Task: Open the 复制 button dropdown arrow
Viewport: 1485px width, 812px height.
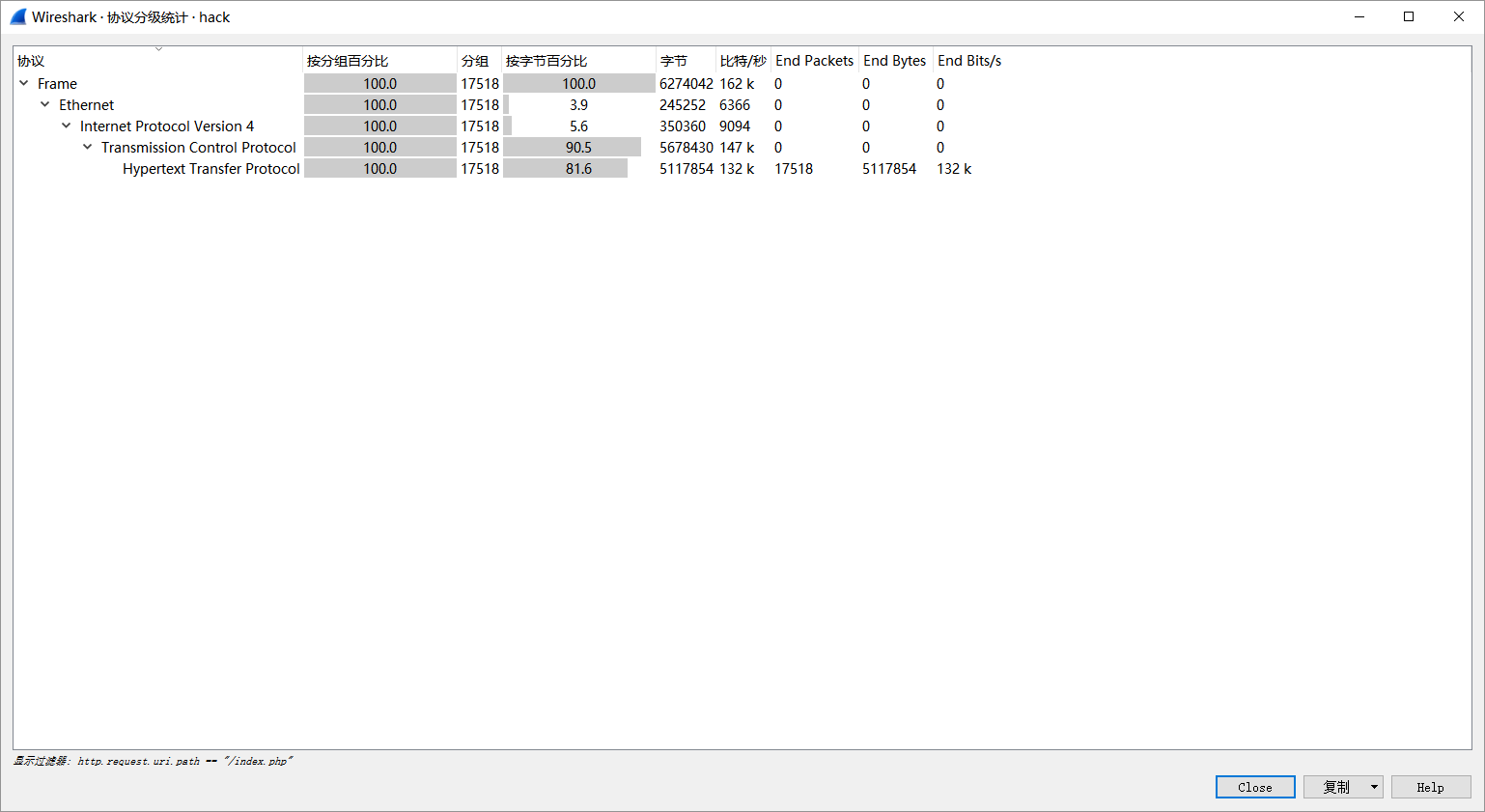Action: (1374, 787)
